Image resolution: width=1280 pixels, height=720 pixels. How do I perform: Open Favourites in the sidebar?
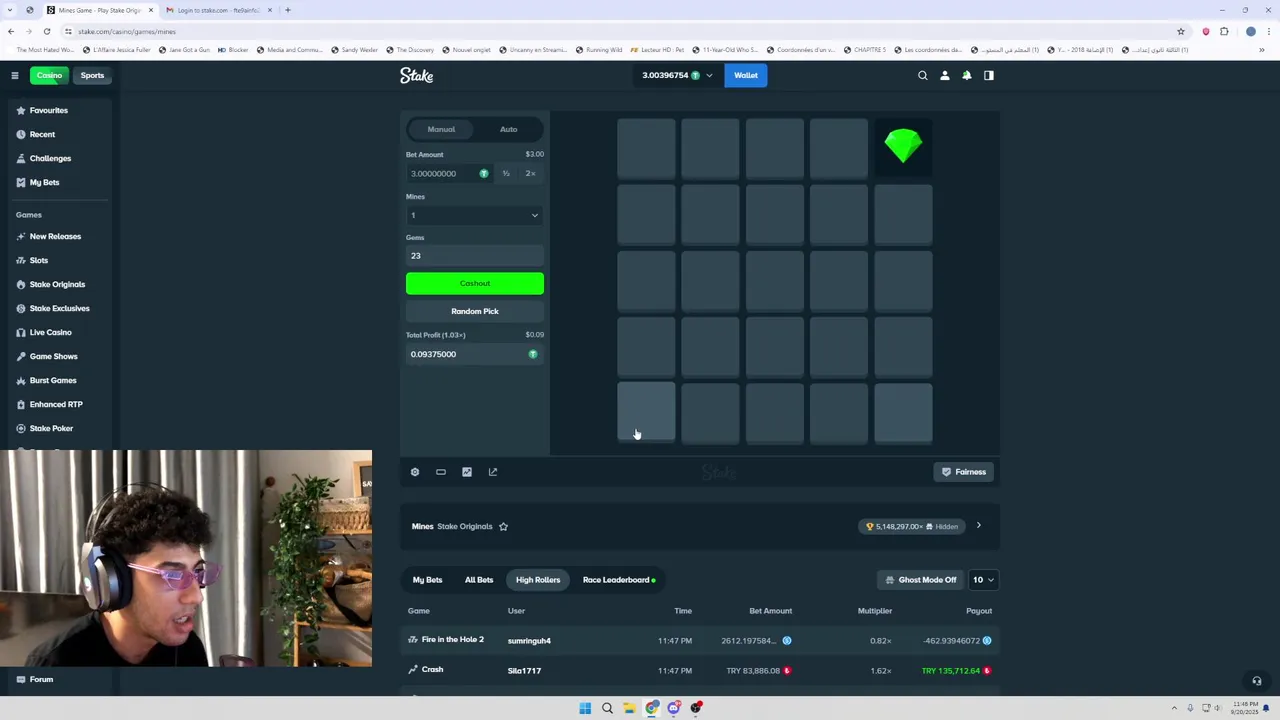point(48,110)
